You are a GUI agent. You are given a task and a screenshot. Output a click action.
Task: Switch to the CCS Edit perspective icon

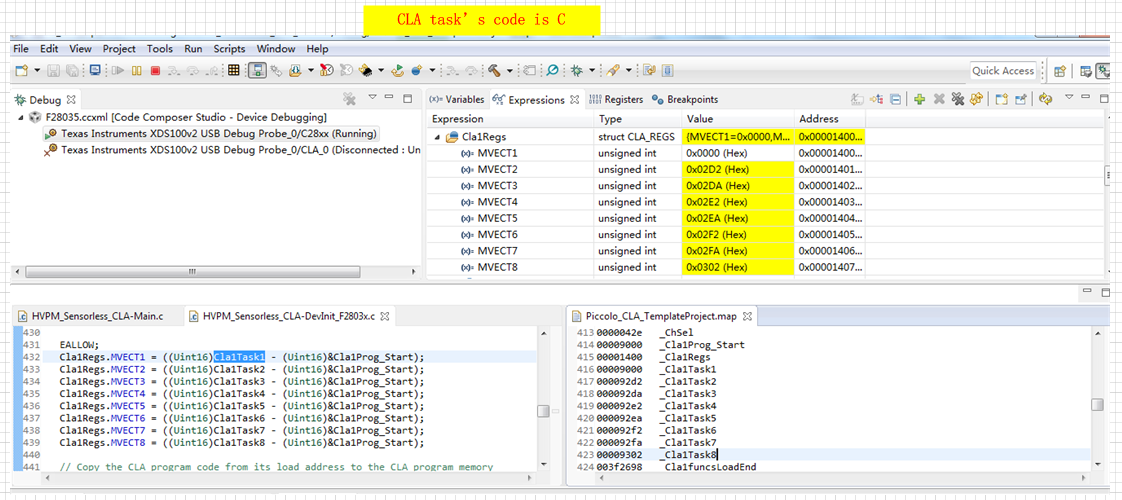1086,71
